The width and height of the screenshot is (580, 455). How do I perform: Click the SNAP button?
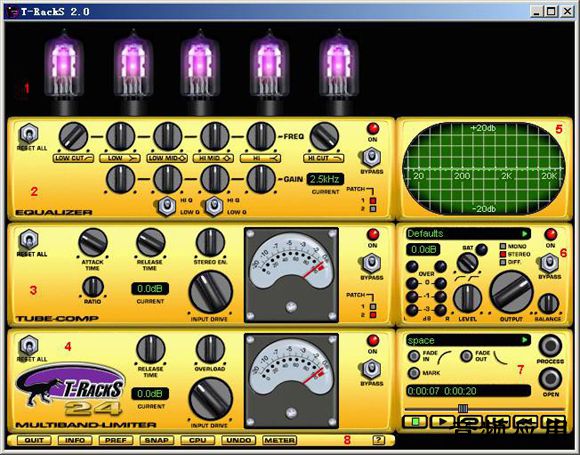[156, 441]
